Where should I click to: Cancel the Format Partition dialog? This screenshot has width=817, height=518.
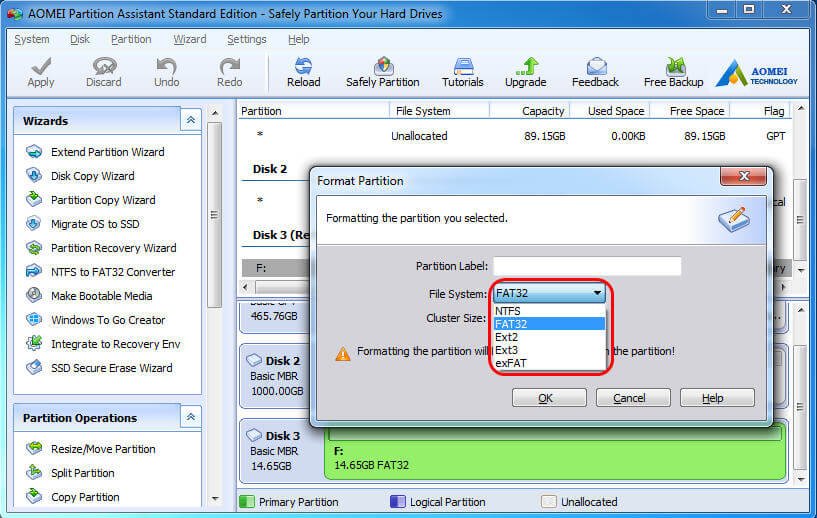click(633, 398)
